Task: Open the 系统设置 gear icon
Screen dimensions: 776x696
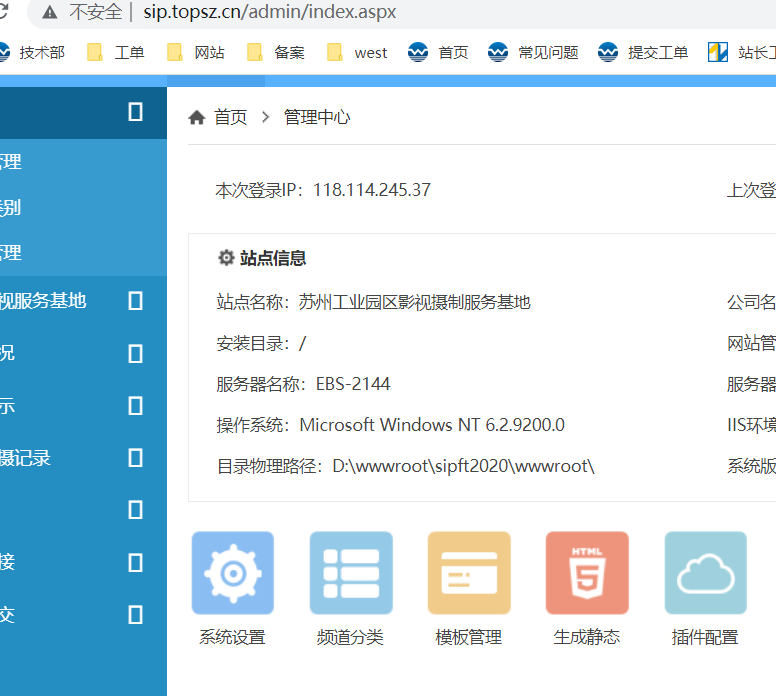Action: (232, 573)
